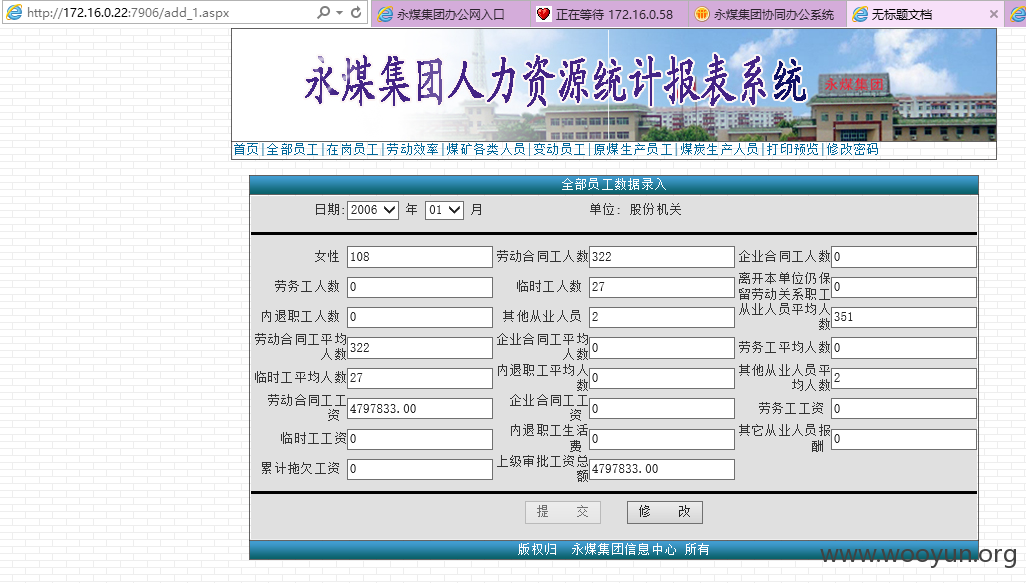Open 原煤生产员工 navigation link
The image size is (1026, 583).
(x=633, y=149)
